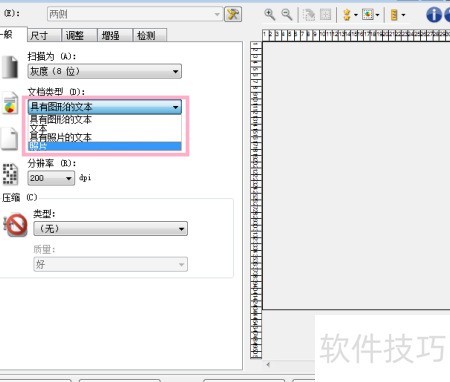This screenshot has height=382, width=450.
Task: Select 文本 document type option
Action: click(105, 128)
